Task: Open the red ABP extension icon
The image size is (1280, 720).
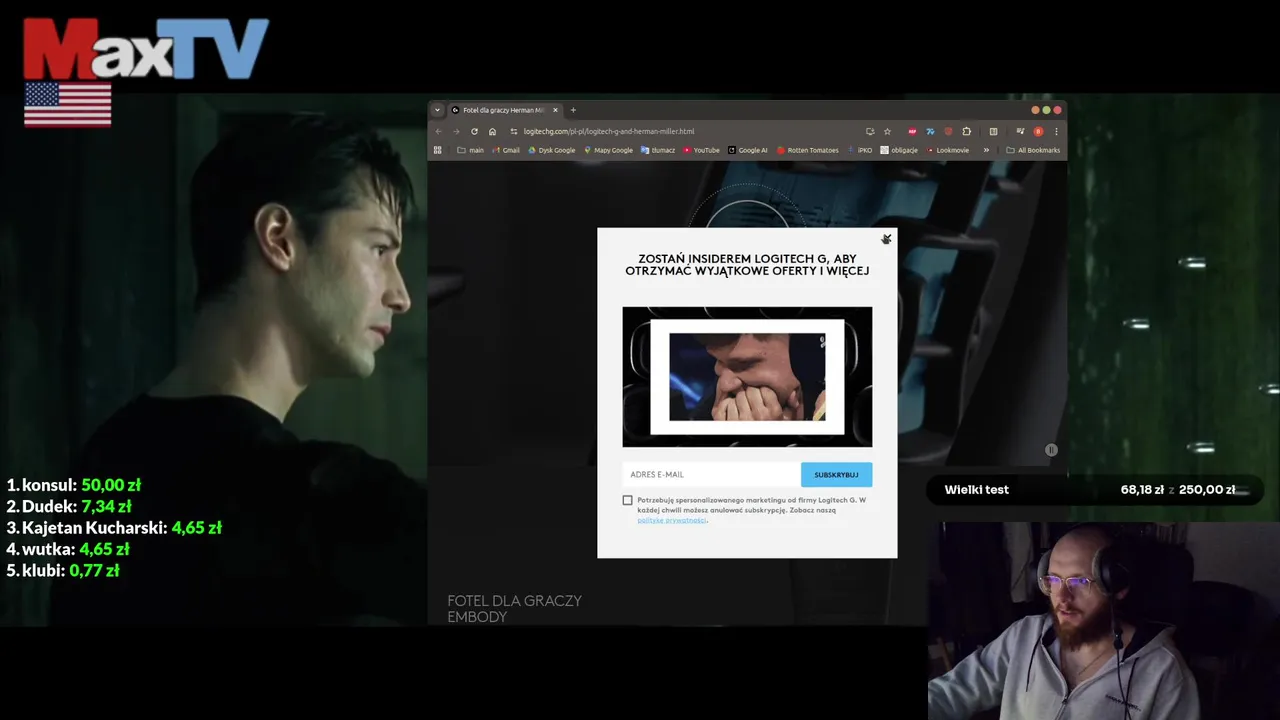Action: [x=912, y=131]
